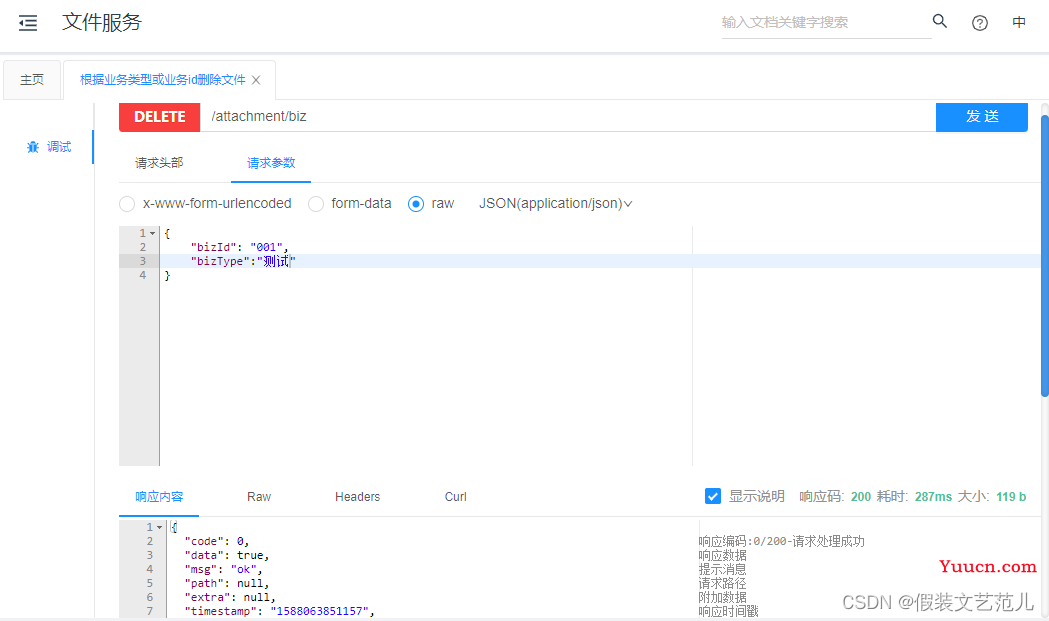Open the 响应内容 response tab
Viewport: 1049px width, 621px height.
(159, 497)
